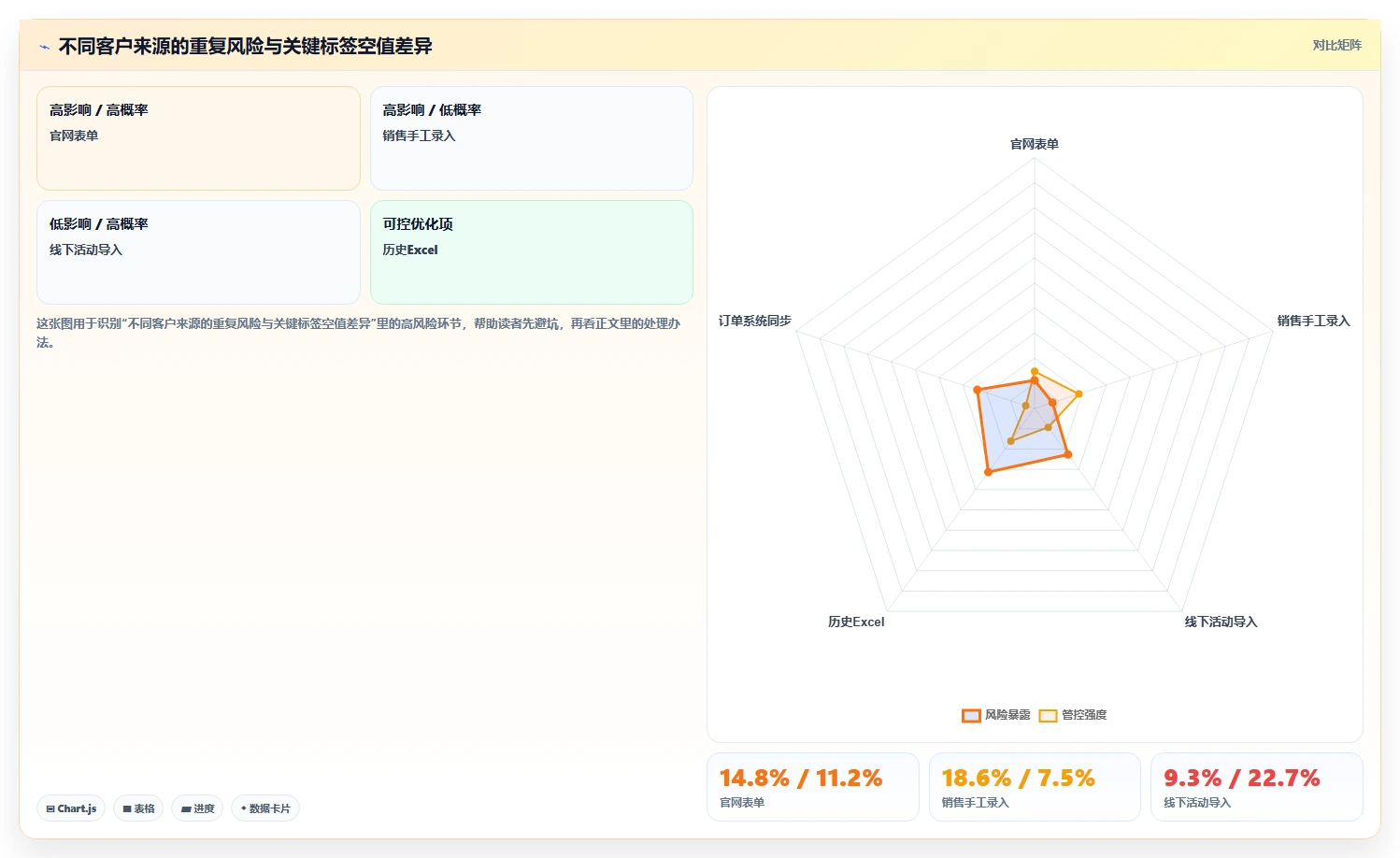Viewport: 1400px width, 858px height.
Task: Click 线下活动导入 text in quadrant card
Action: click(86, 250)
